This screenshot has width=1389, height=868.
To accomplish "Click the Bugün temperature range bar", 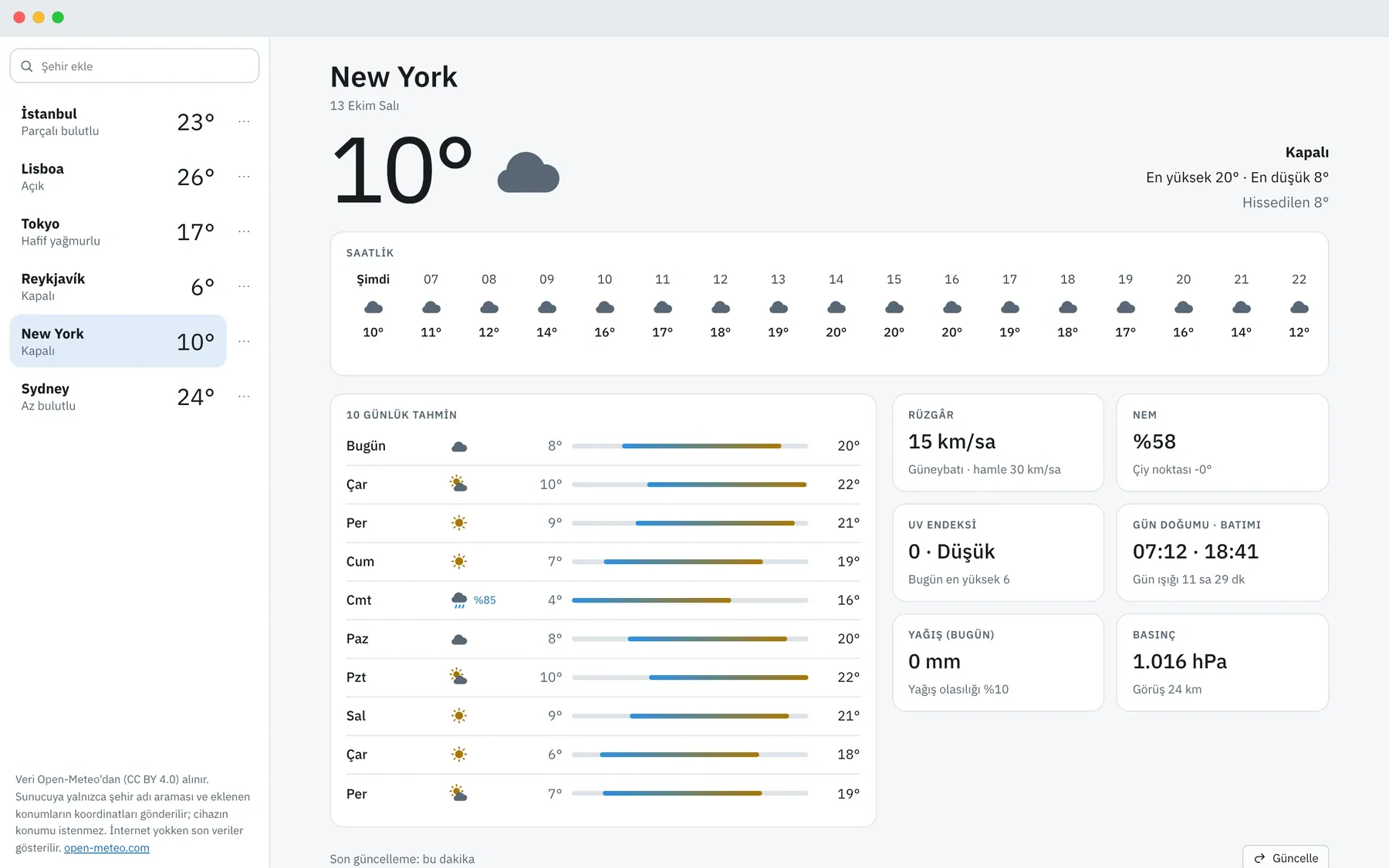I will click(690, 446).
